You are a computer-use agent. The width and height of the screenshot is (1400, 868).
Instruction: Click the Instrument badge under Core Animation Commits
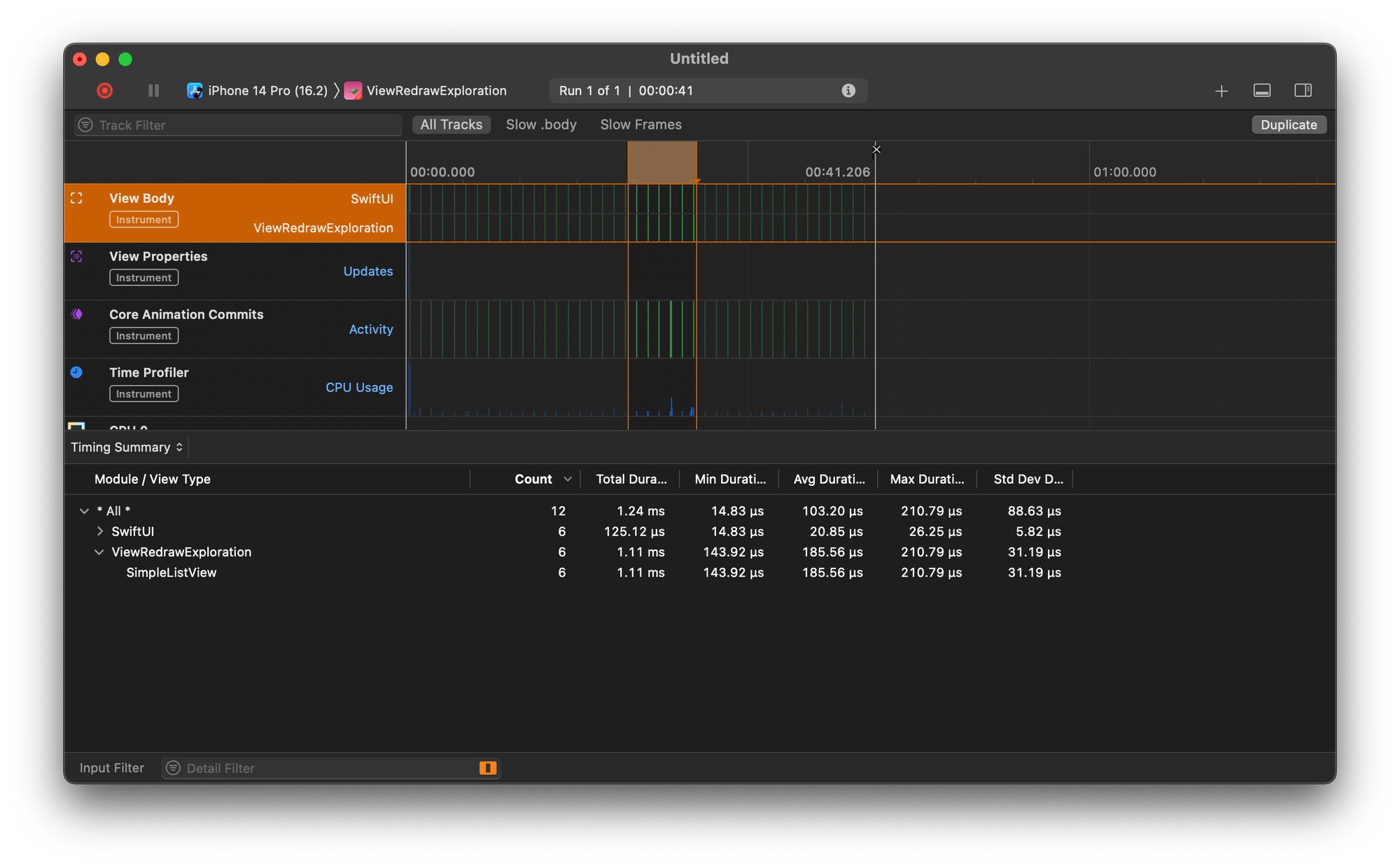point(143,336)
